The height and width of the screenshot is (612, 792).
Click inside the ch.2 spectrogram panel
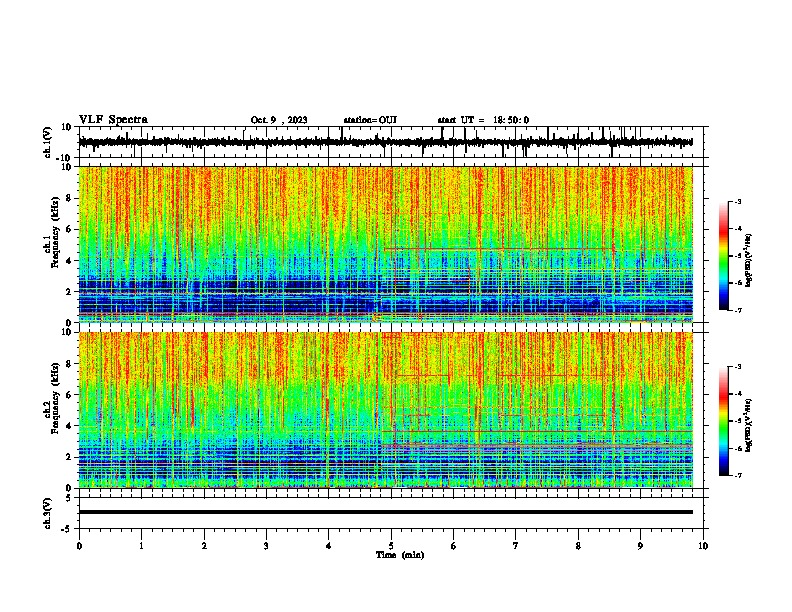385,410
